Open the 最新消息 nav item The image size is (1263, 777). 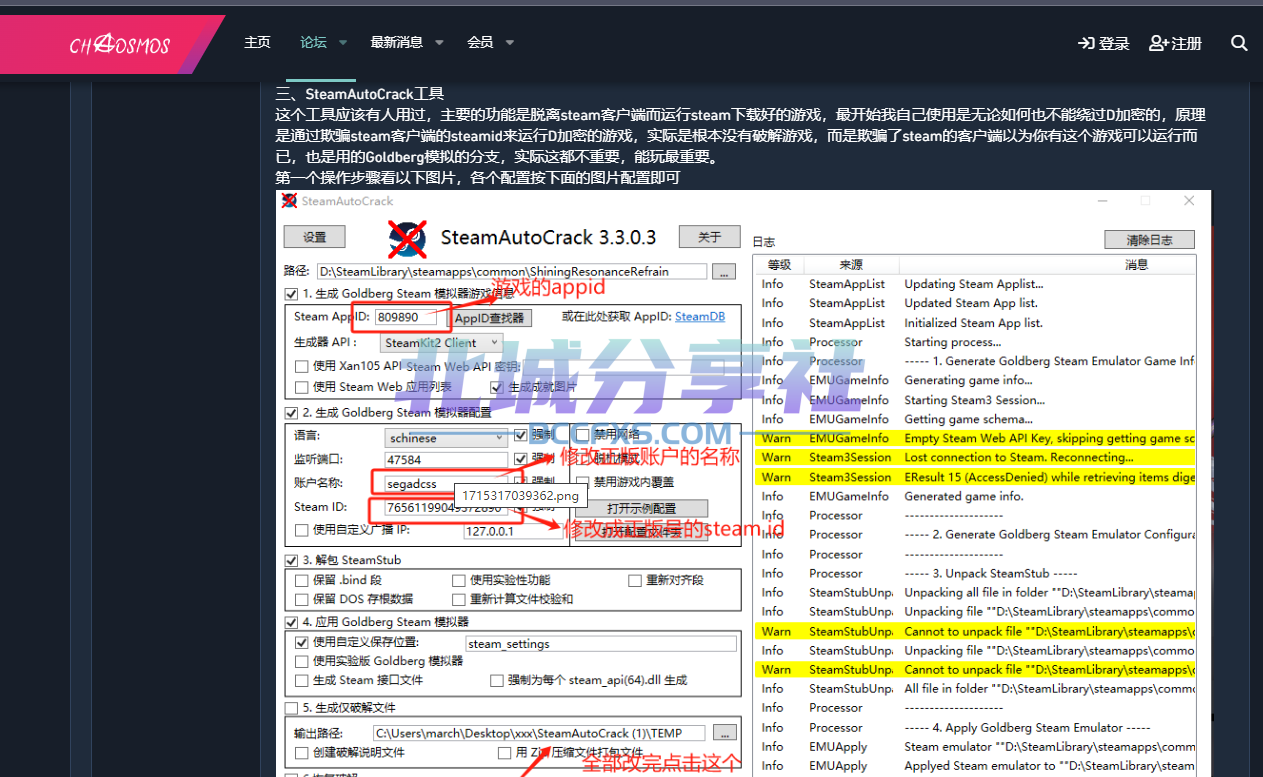396,42
